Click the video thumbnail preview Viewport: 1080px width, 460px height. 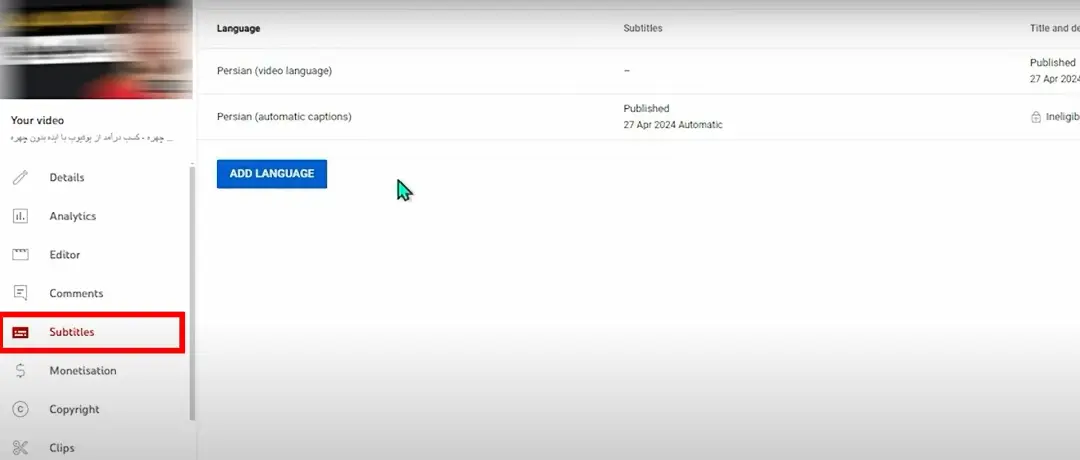tap(96, 50)
